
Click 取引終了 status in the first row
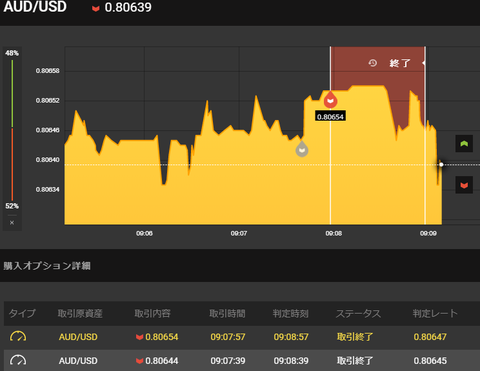(x=355, y=337)
